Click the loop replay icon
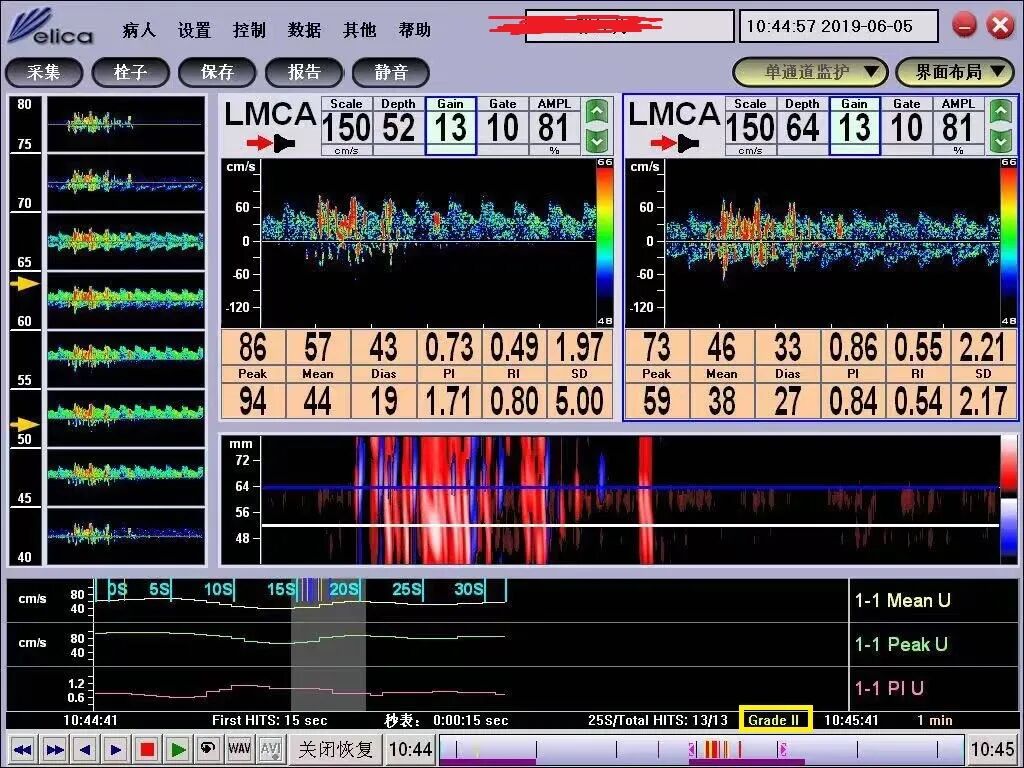1024x768 pixels. 208,749
